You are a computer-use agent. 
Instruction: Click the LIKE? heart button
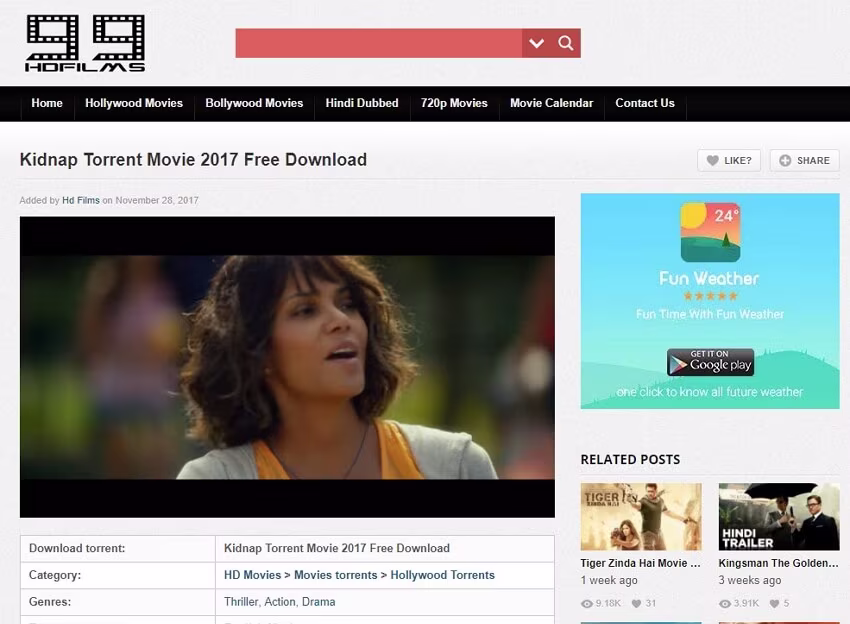click(729, 160)
